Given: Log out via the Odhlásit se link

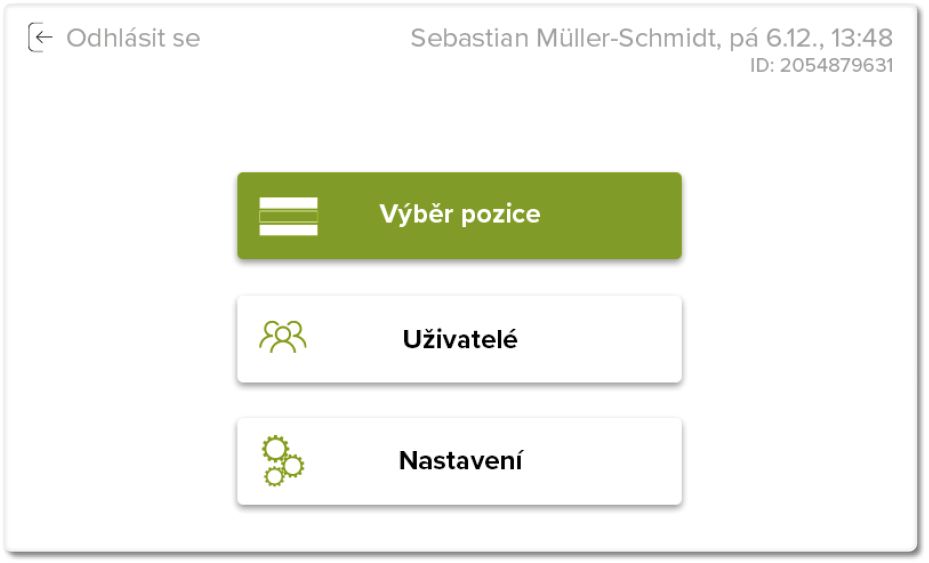Looking at the screenshot, I should coord(132,39).
